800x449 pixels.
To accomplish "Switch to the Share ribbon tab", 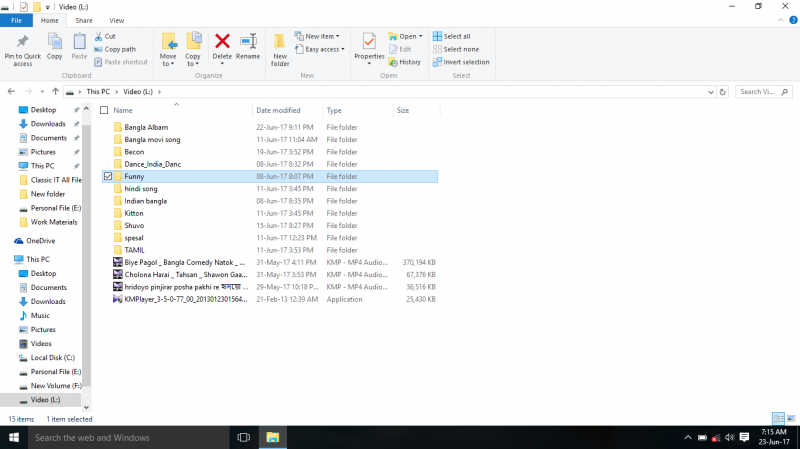I will (84, 20).
